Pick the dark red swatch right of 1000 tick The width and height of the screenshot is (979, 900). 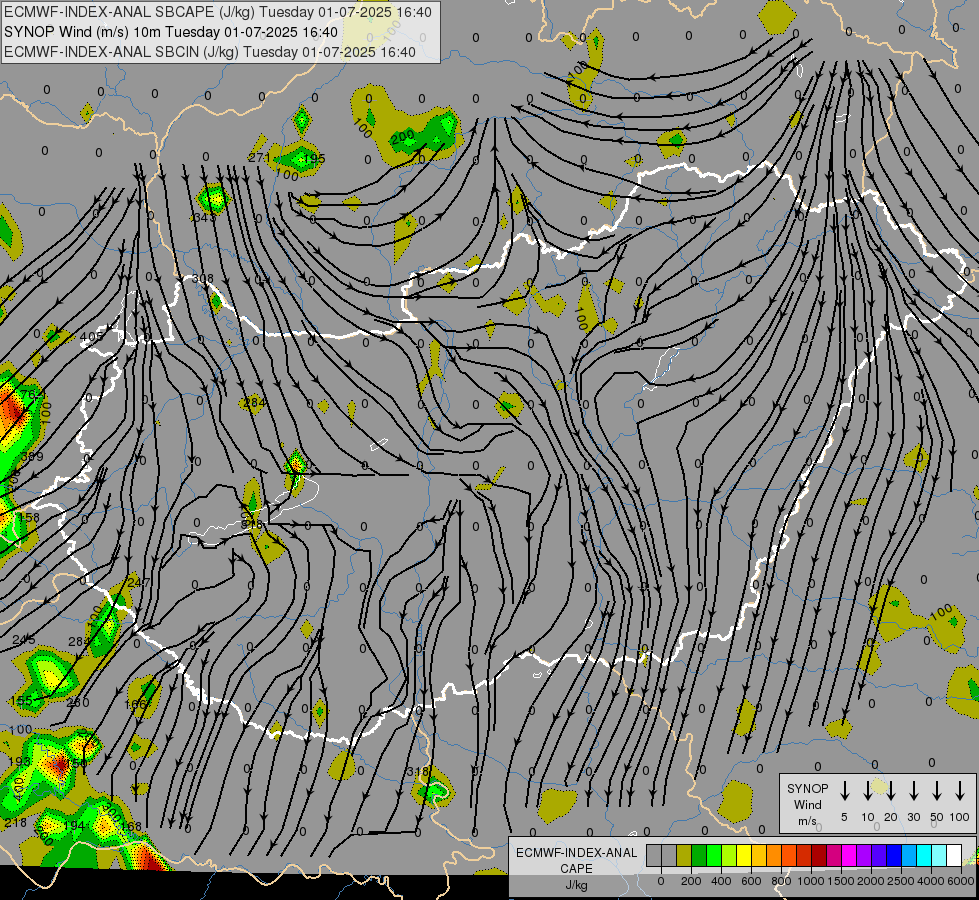tap(819, 855)
